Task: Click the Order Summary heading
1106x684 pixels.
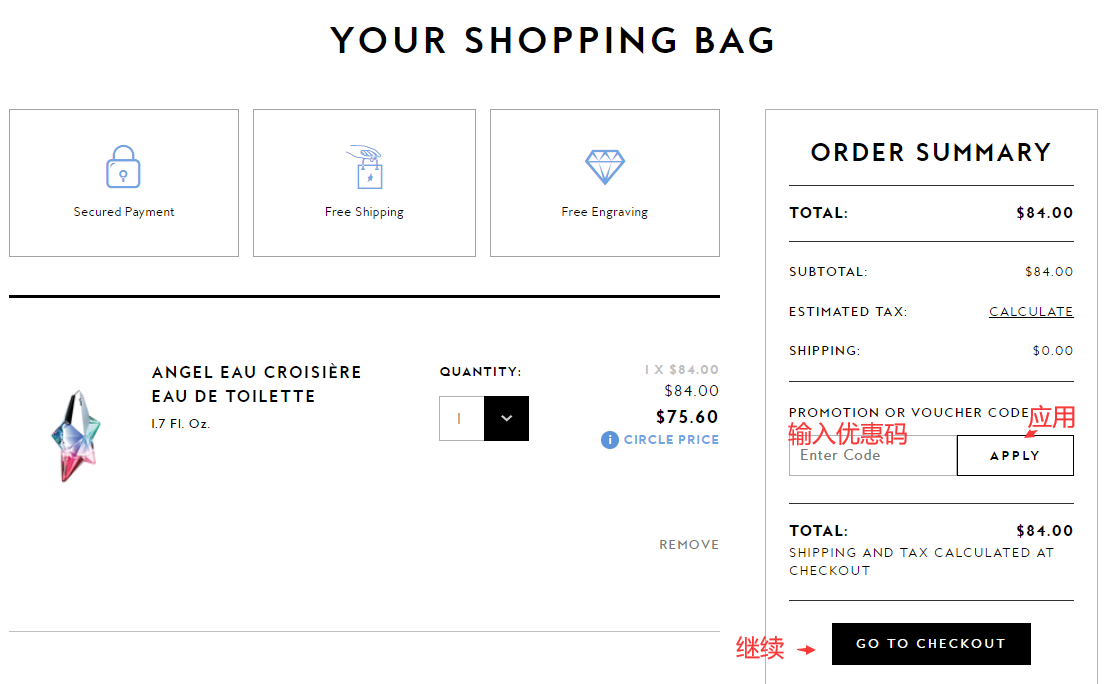Action: pos(931,153)
